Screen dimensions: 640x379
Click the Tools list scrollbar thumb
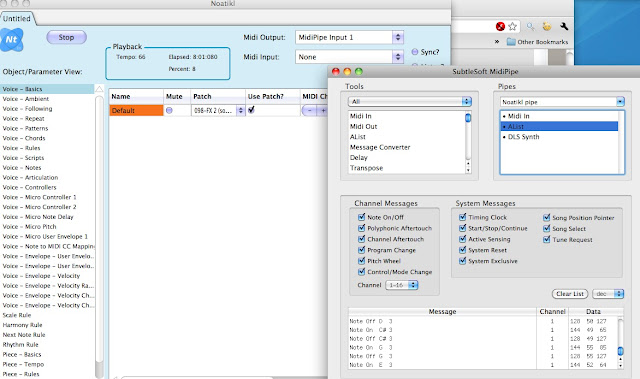(x=468, y=118)
